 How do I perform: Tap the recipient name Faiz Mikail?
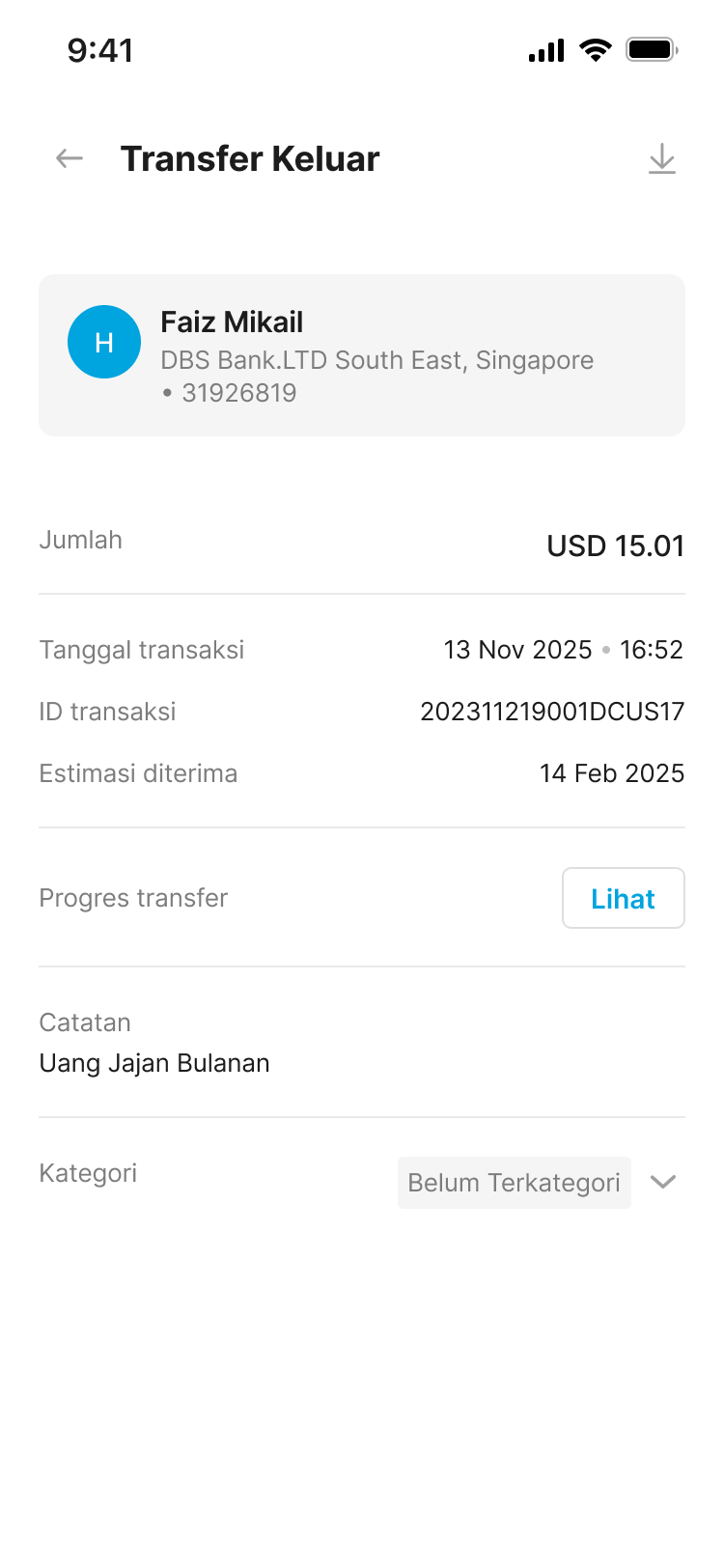point(232,322)
